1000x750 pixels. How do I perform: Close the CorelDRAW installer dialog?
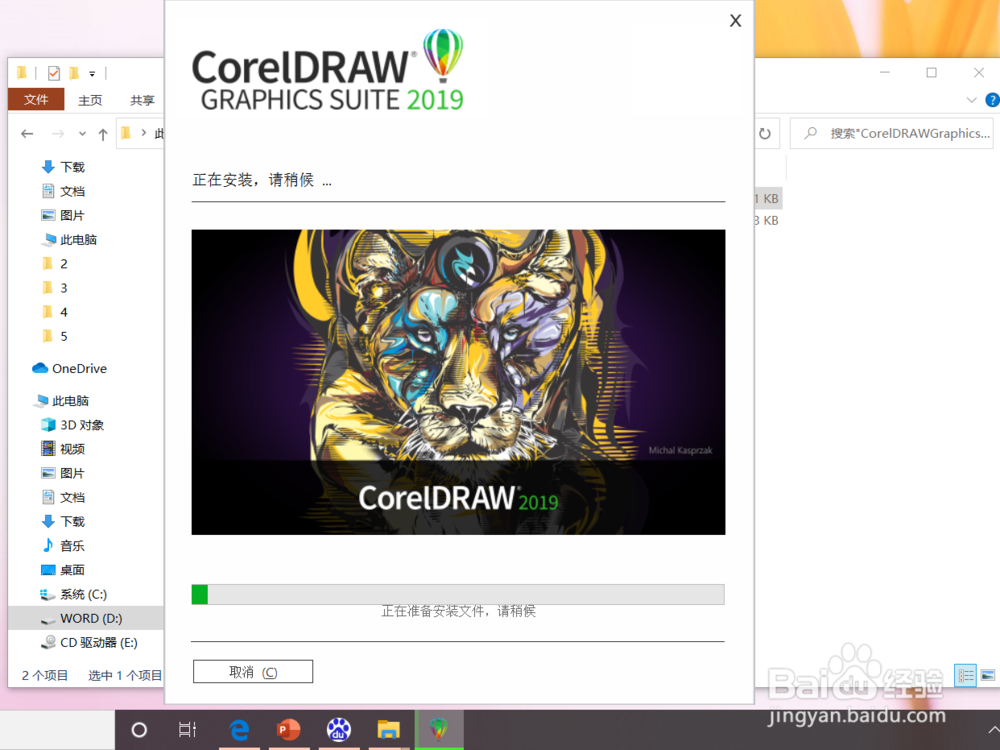735,21
